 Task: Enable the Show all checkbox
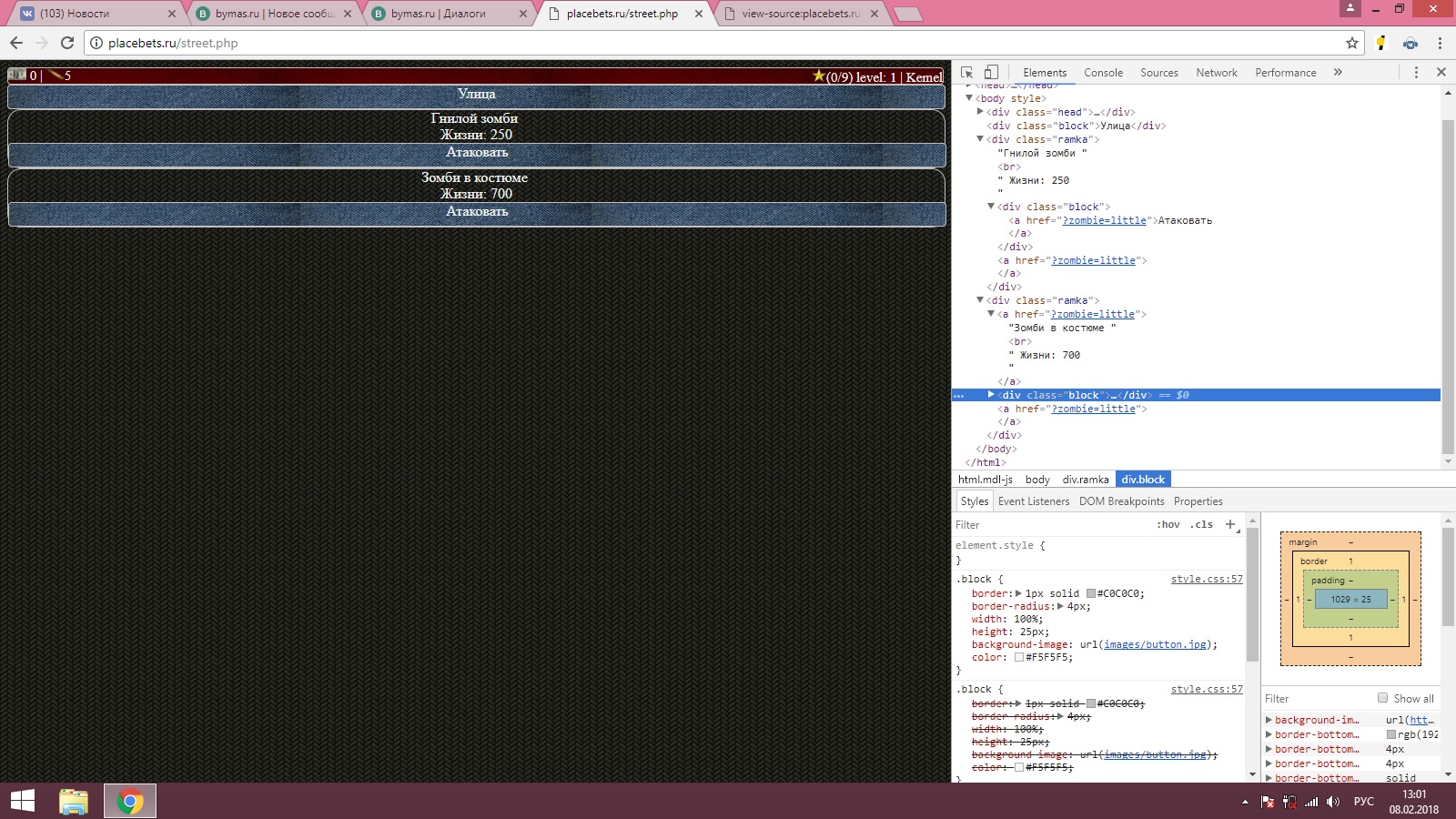1382,698
